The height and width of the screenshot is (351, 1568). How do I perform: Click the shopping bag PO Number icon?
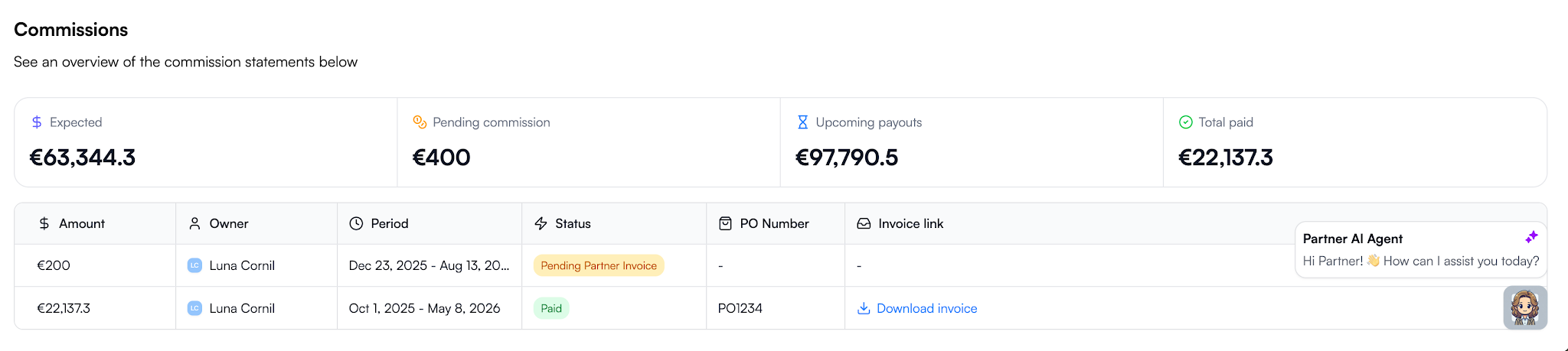pyautogui.click(x=725, y=223)
